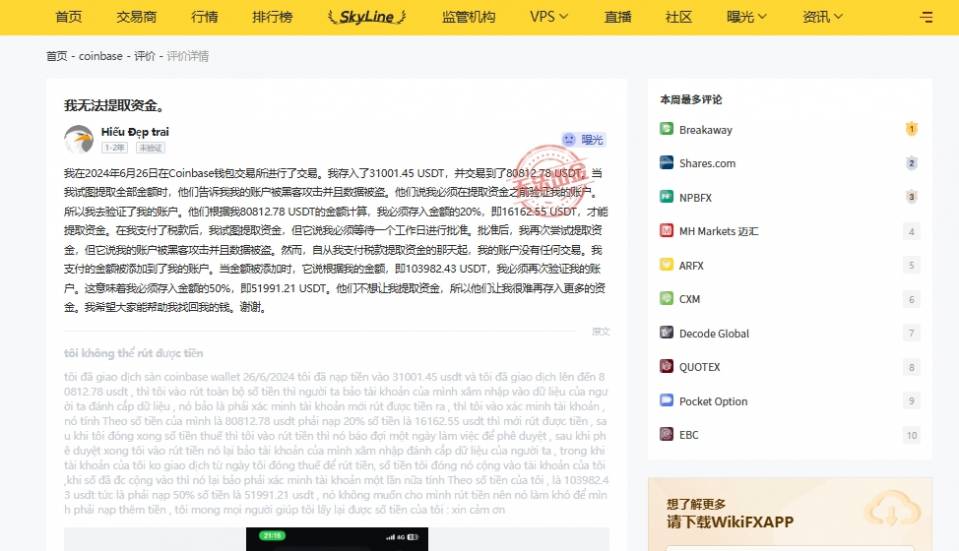Viewport: 959px width, 551px height.
Task: Click the rank 2 silver badge
Action: pos(911,163)
